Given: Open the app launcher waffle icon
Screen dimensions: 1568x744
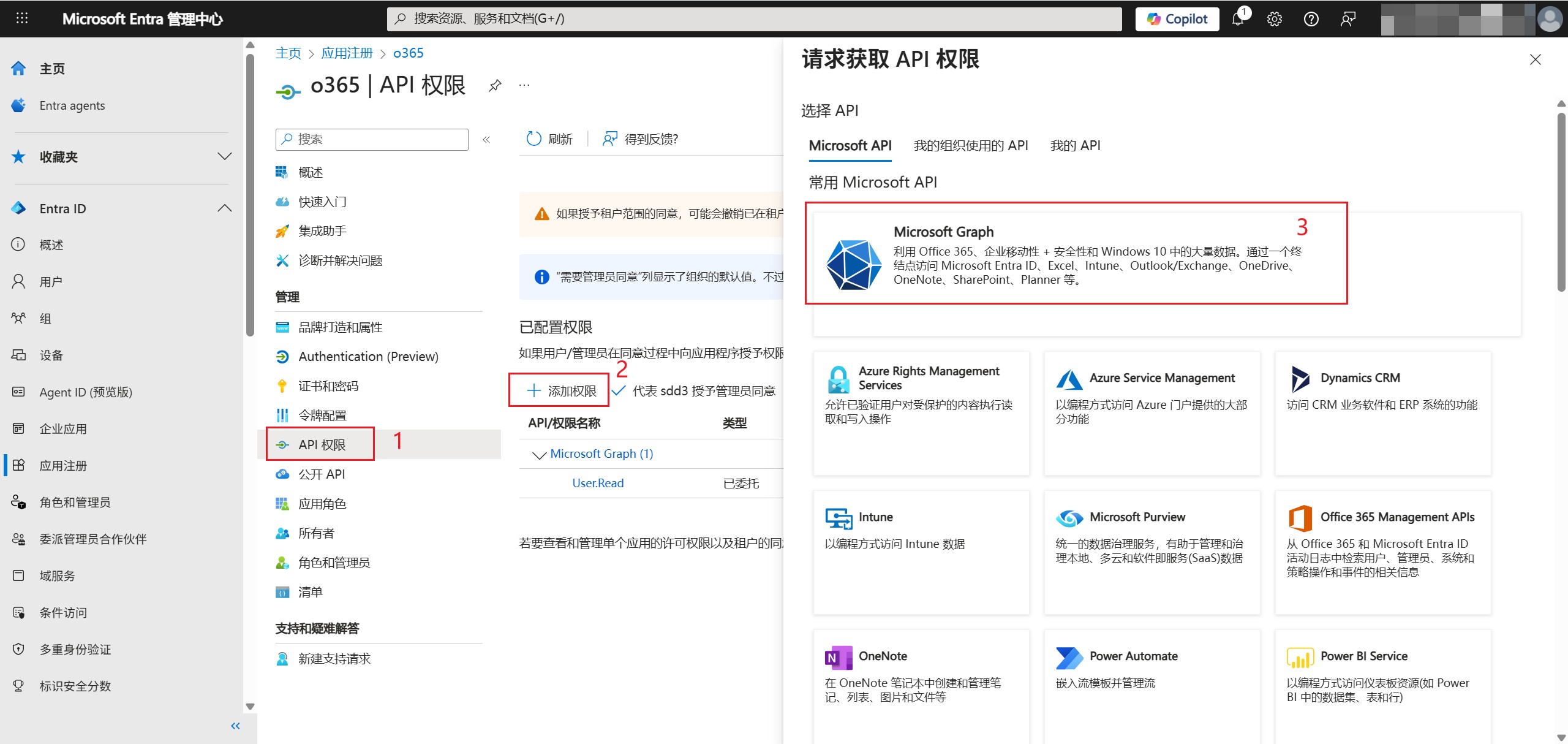Looking at the screenshot, I should 22,18.
